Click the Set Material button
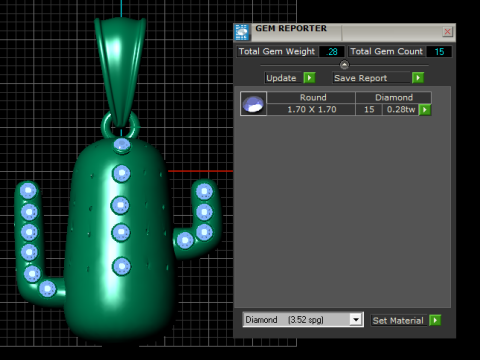Viewport: 480px width, 360px height. (399, 320)
